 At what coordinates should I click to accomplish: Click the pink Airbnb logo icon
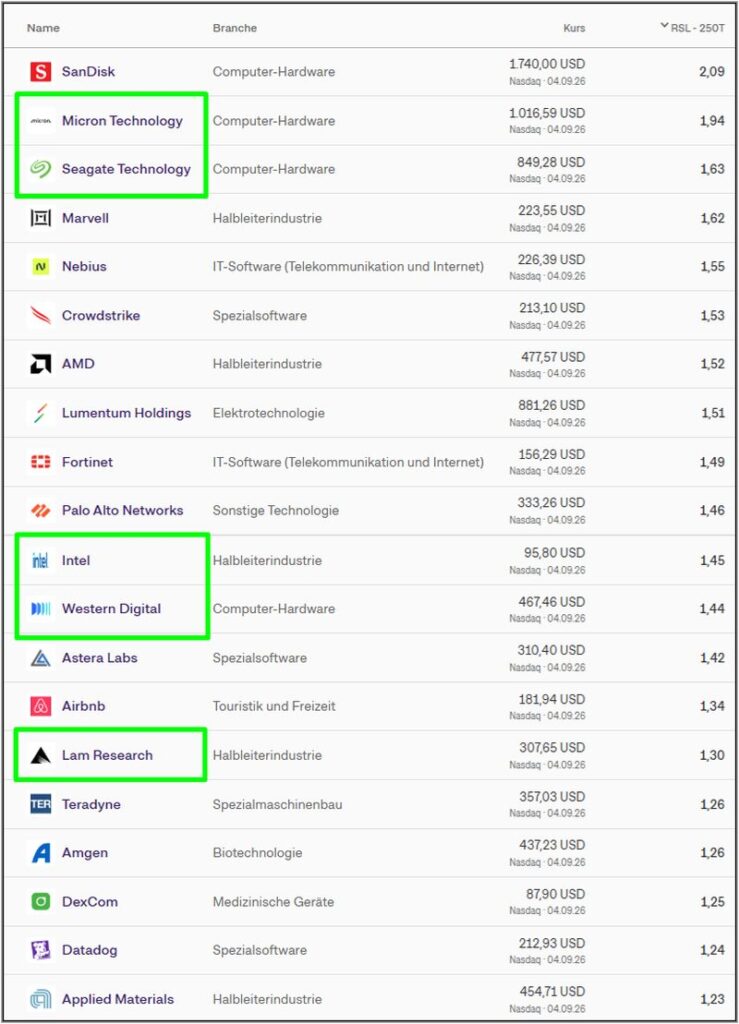(40, 706)
